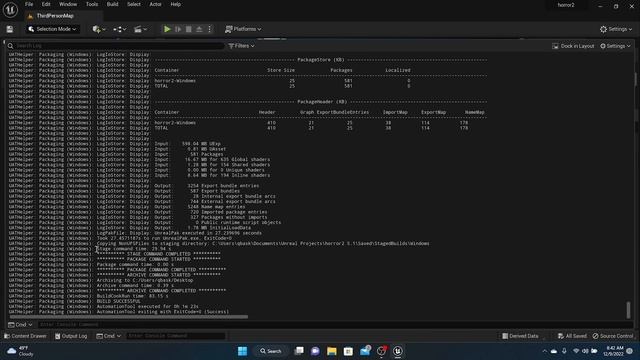The image size is (640, 360).
Task: Select the BUILD SUCCESSFUL log line
Action: 118,301
